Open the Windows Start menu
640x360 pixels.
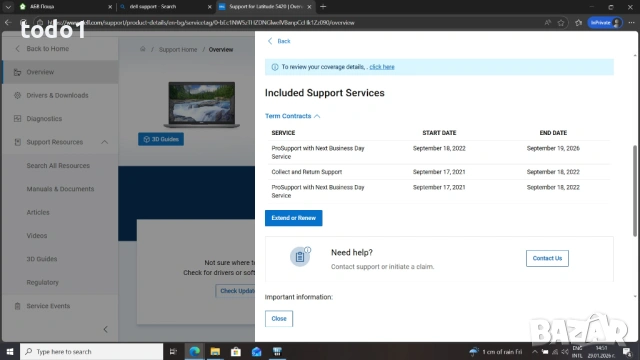(10, 351)
